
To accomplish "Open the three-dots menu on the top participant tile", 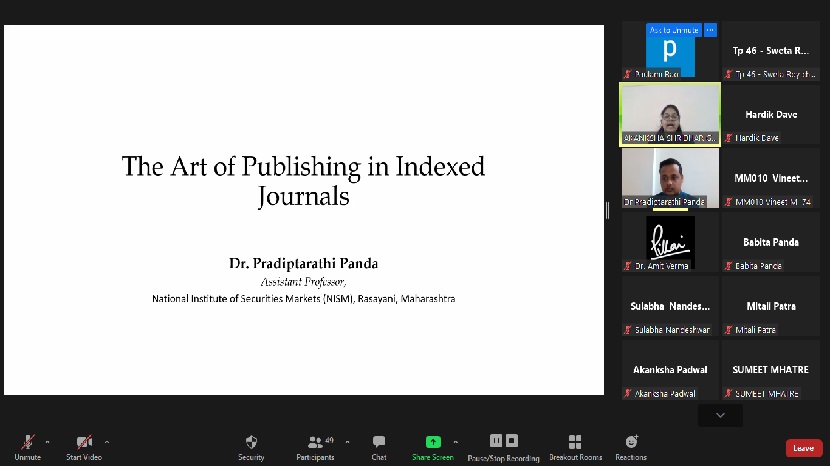I will click(x=711, y=30).
